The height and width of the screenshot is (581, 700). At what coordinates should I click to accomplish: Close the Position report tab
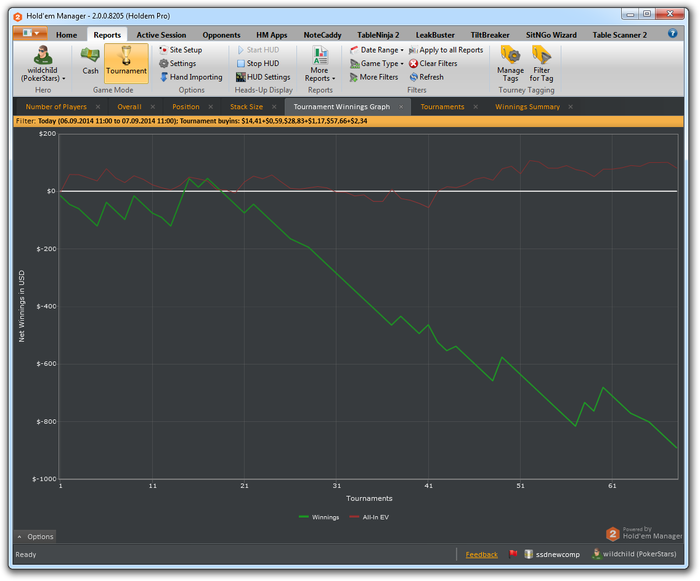[211, 107]
